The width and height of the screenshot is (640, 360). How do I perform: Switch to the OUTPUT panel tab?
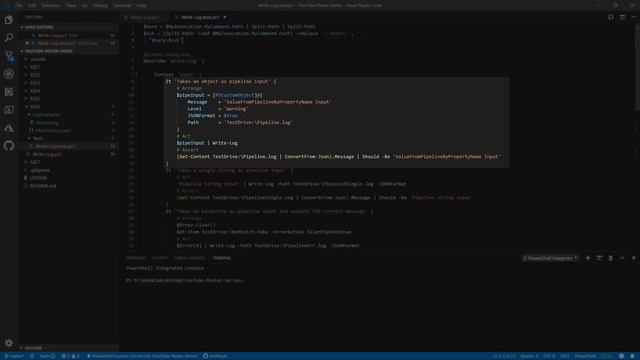pyautogui.click(x=160, y=258)
